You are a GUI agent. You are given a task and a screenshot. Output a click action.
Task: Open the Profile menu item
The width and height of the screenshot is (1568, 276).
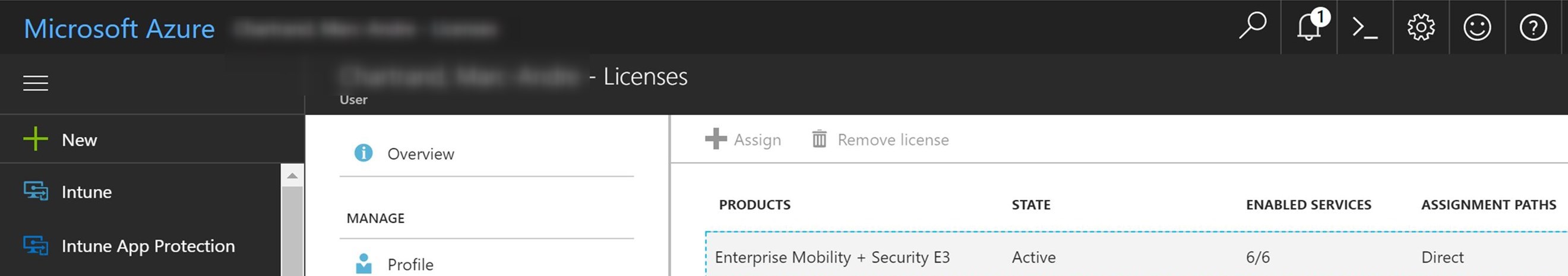[x=410, y=265]
